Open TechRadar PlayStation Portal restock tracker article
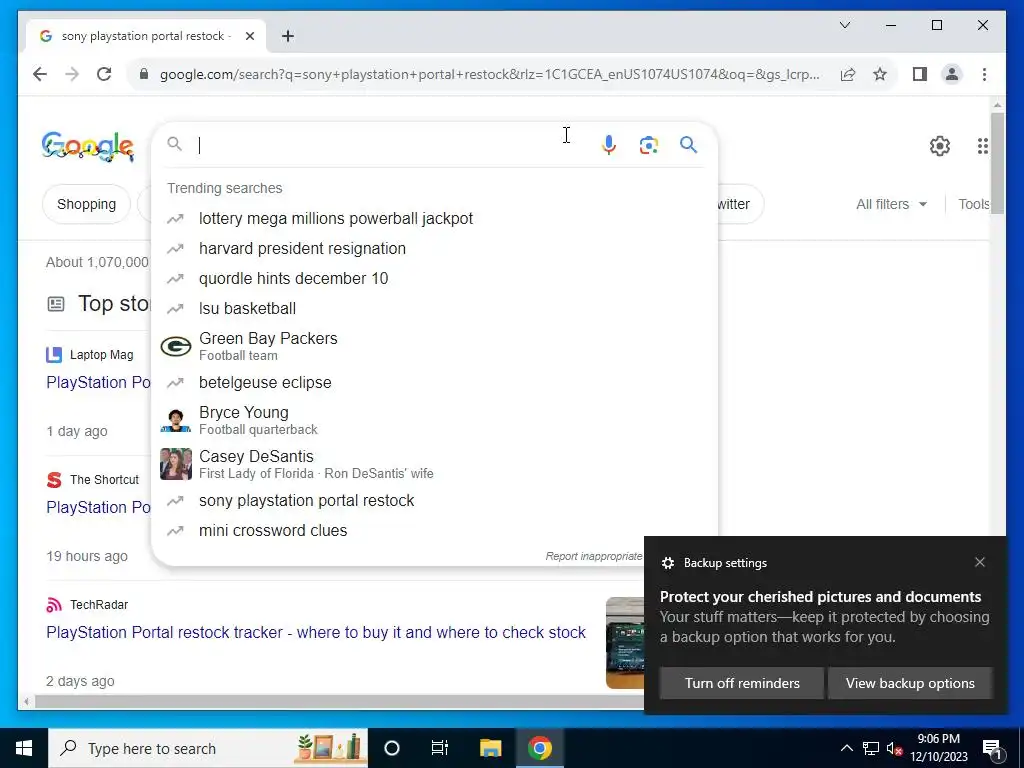Viewport: 1024px width, 768px height. pos(316,633)
